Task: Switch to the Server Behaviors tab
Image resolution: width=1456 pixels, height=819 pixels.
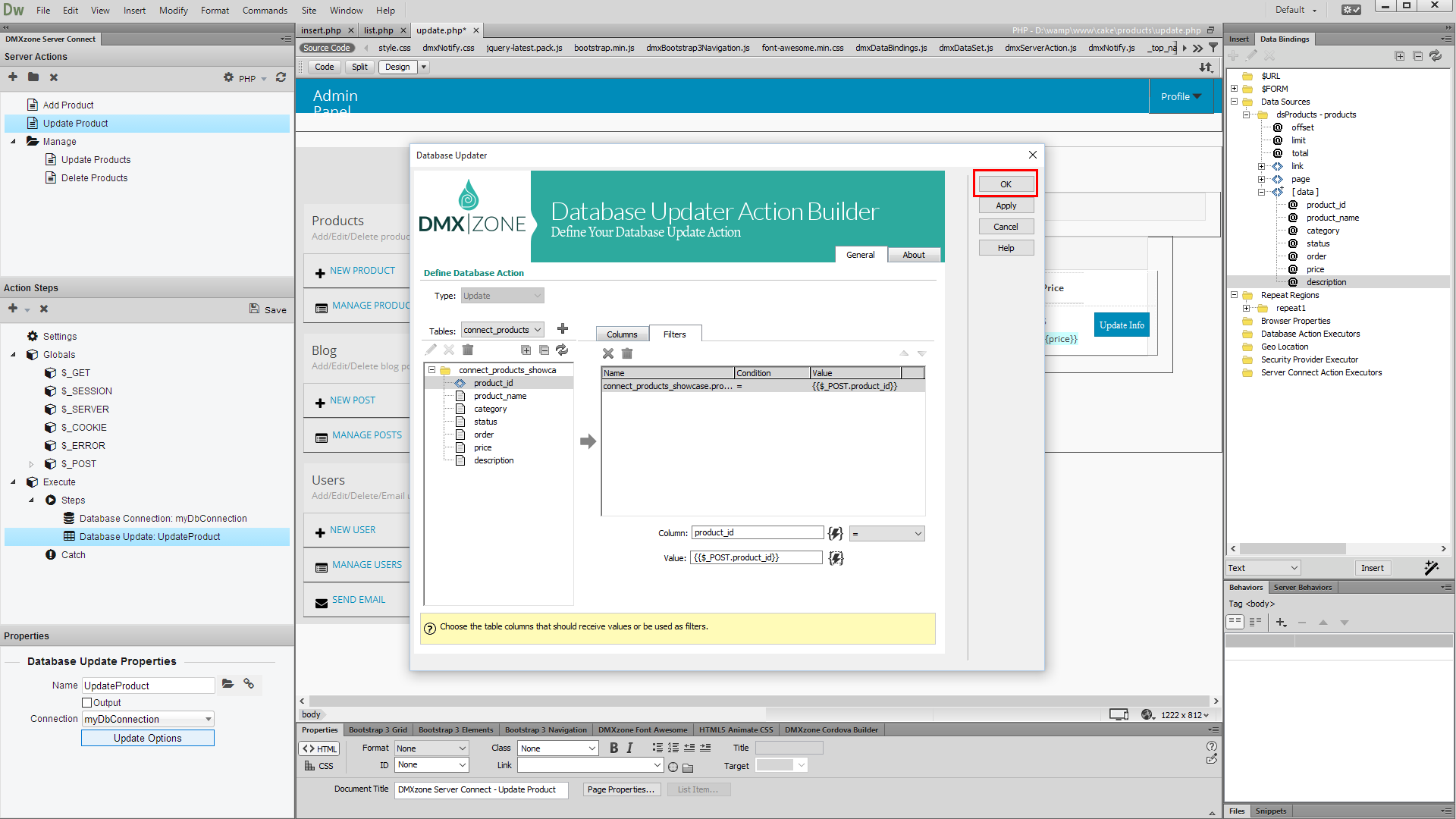Action: [x=1303, y=587]
